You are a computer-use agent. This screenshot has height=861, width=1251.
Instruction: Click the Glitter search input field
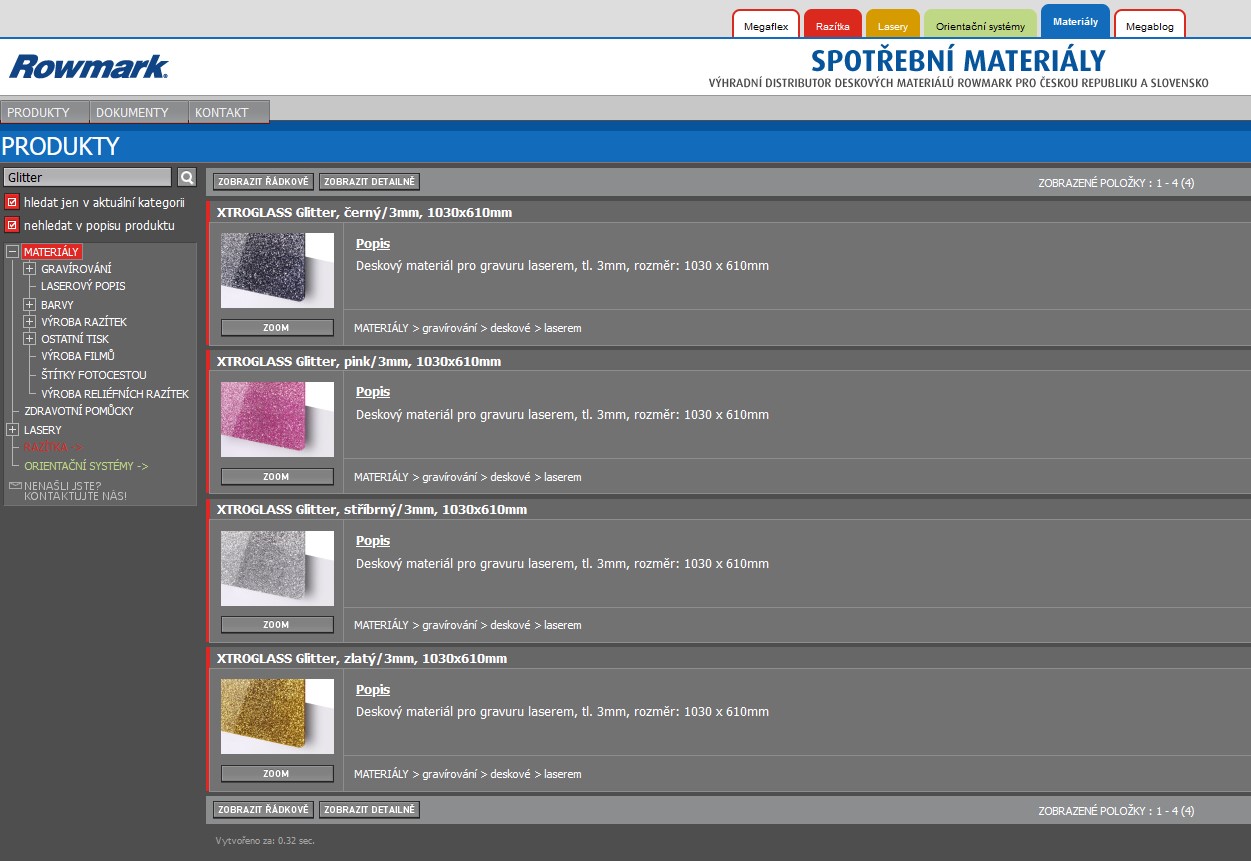coord(88,177)
